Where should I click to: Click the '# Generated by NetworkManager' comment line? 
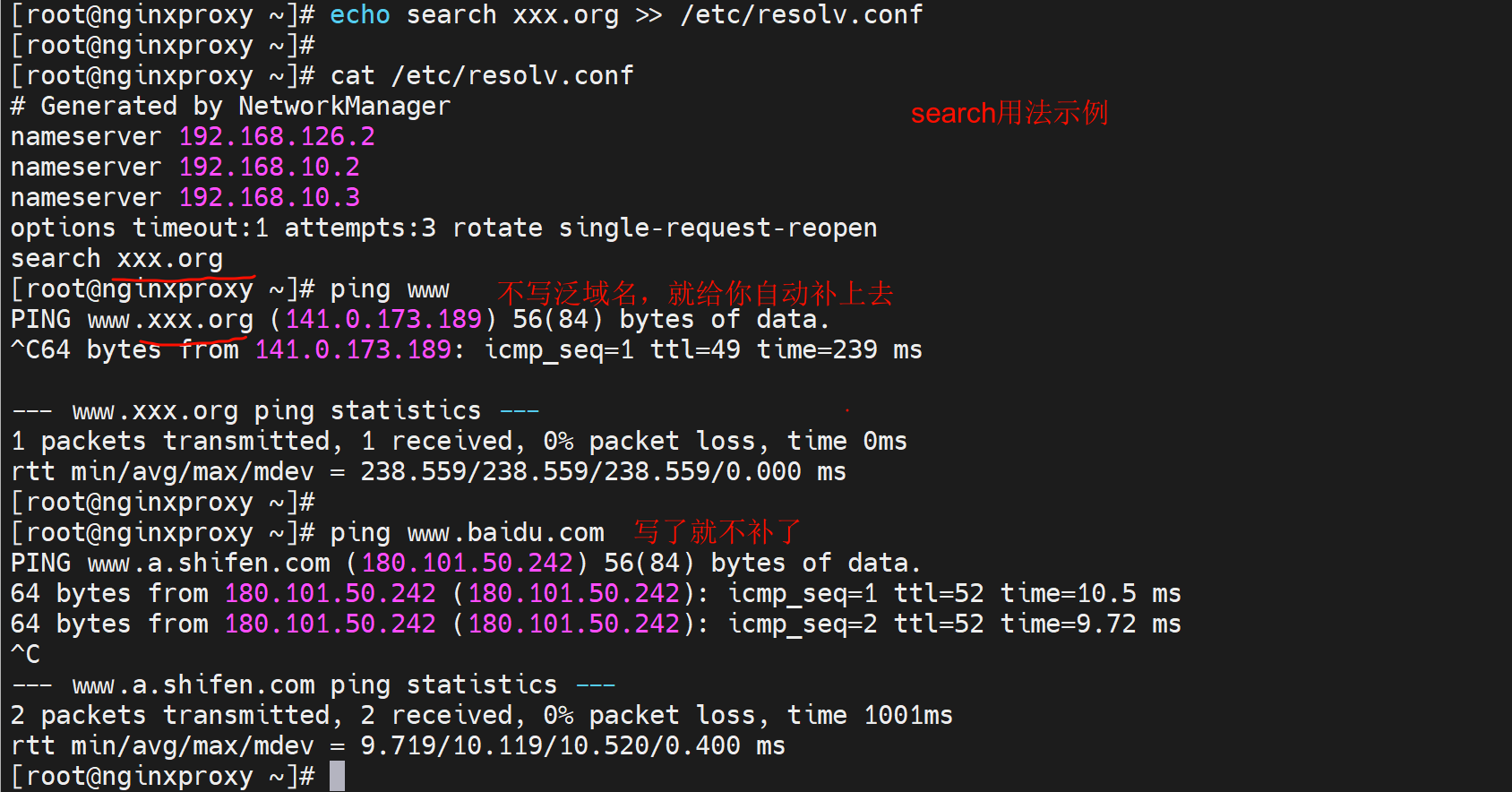pyautogui.click(x=230, y=107)
